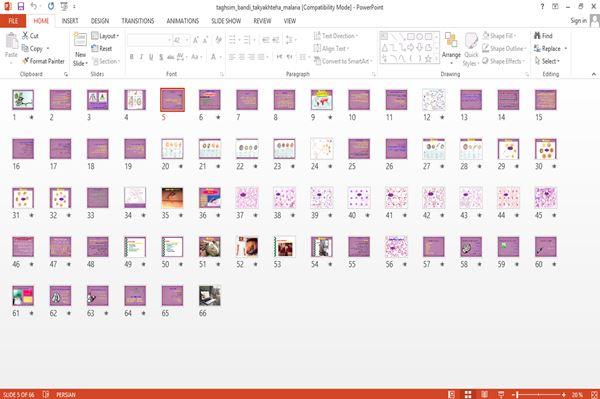Switch to Reading view in status bar

click(x=484, y=394)
